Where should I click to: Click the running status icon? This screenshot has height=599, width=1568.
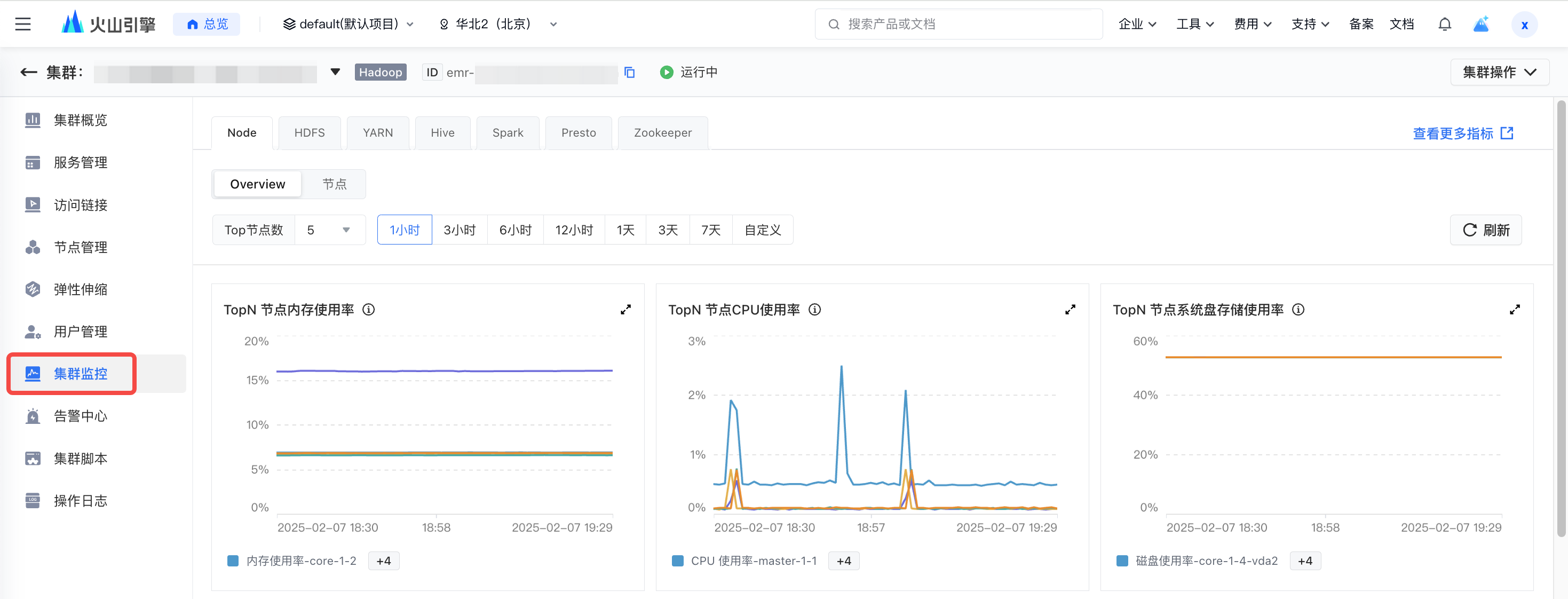(667, 73)
